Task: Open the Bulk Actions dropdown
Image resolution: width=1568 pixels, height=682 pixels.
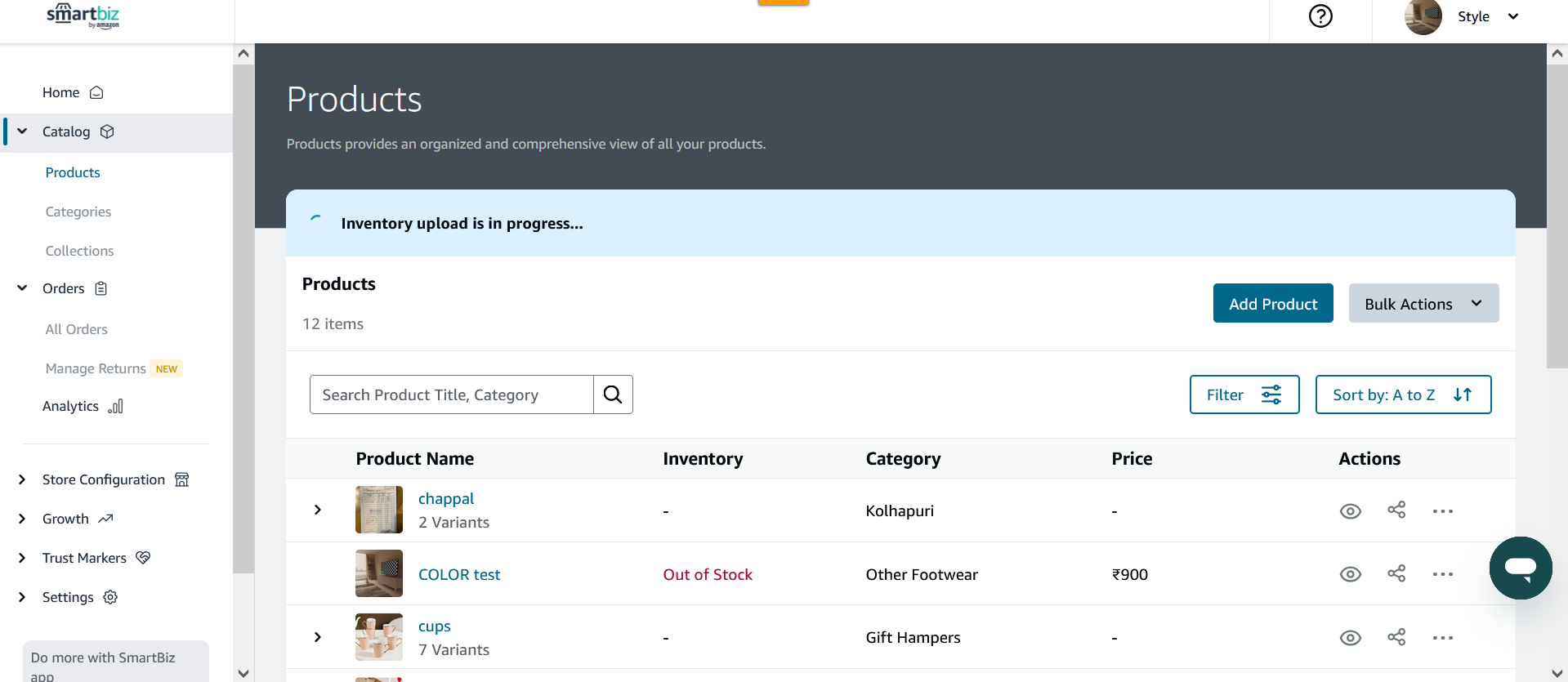Action: 1423,303
